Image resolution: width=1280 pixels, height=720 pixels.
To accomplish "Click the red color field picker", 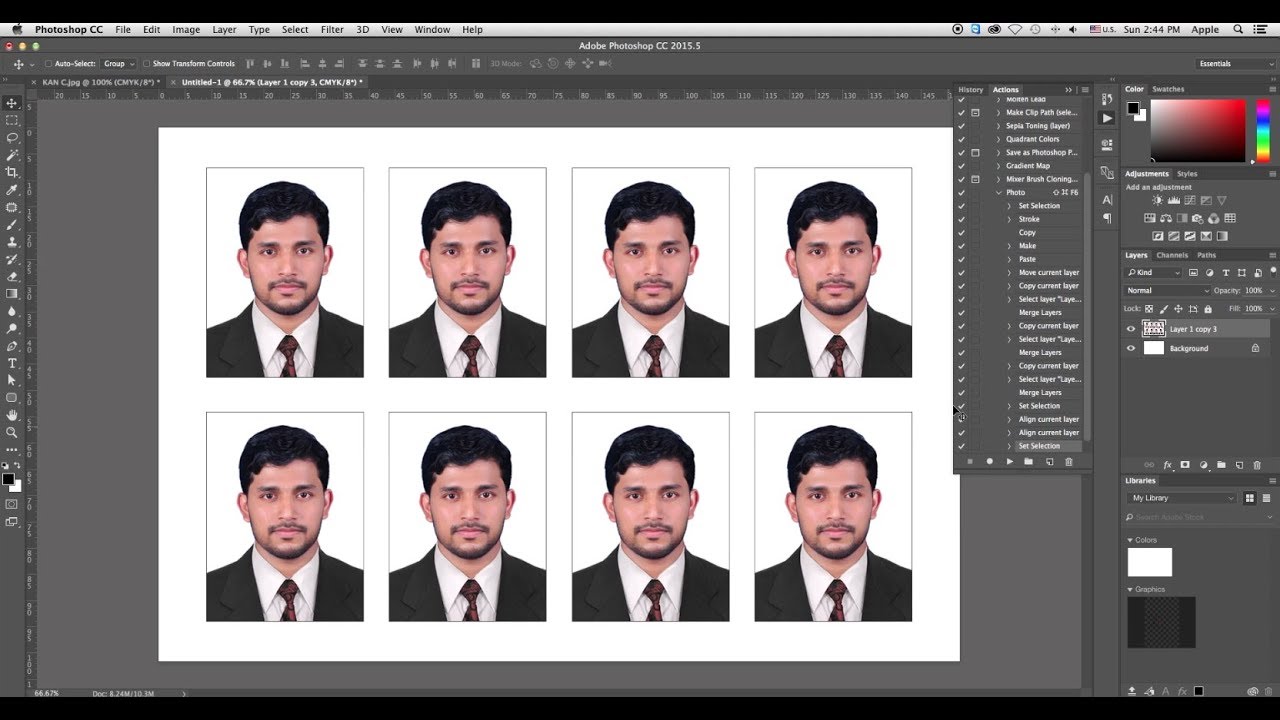I will coord(1198,130).
